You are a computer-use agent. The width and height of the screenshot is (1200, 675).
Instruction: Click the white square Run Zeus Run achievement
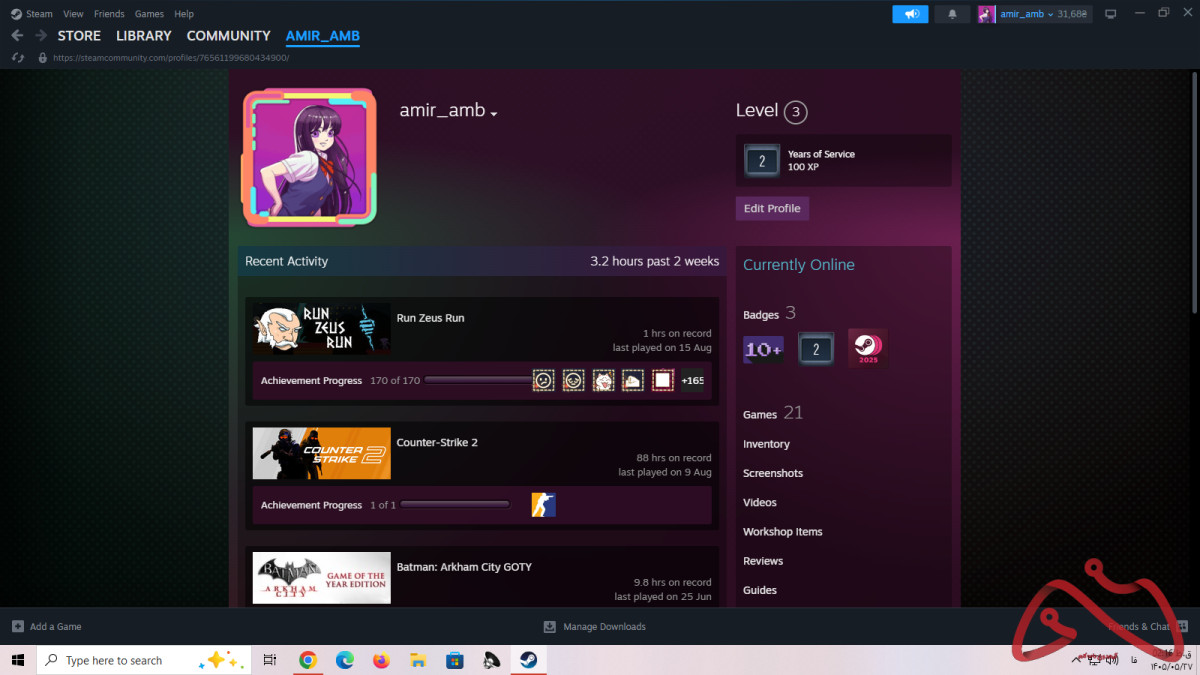663,380
